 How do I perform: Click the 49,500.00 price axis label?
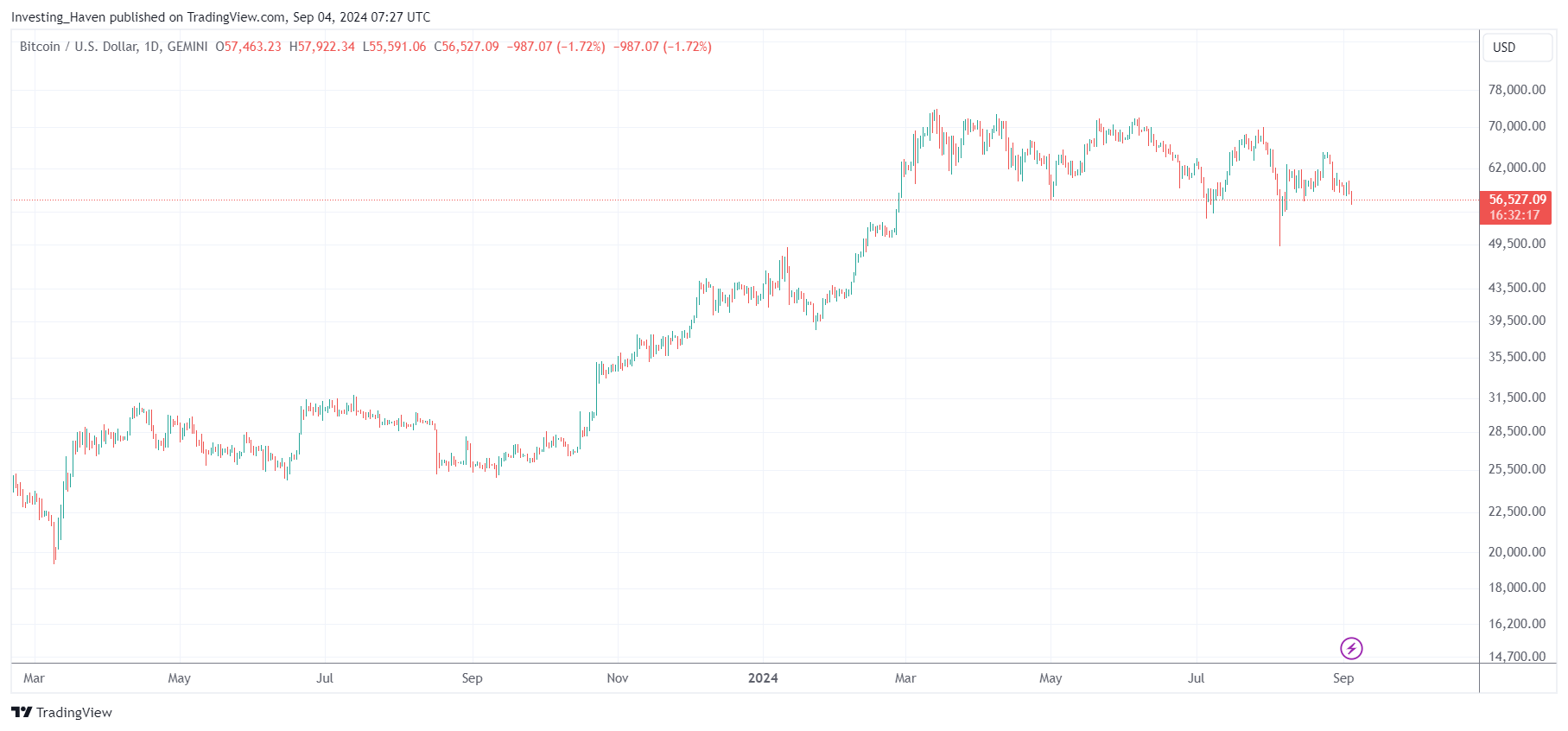point(1517,244)
